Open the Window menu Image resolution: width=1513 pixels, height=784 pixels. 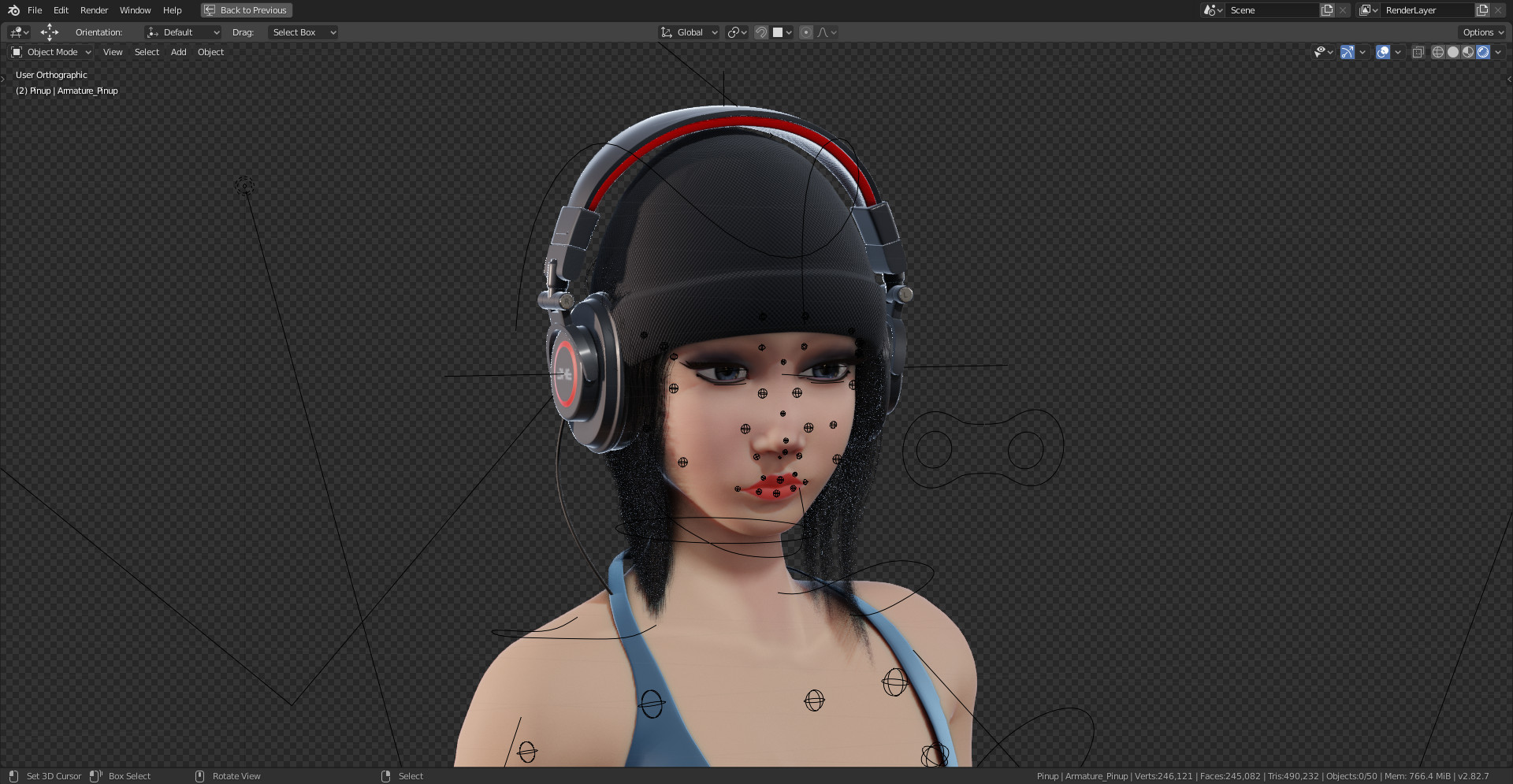135,10
